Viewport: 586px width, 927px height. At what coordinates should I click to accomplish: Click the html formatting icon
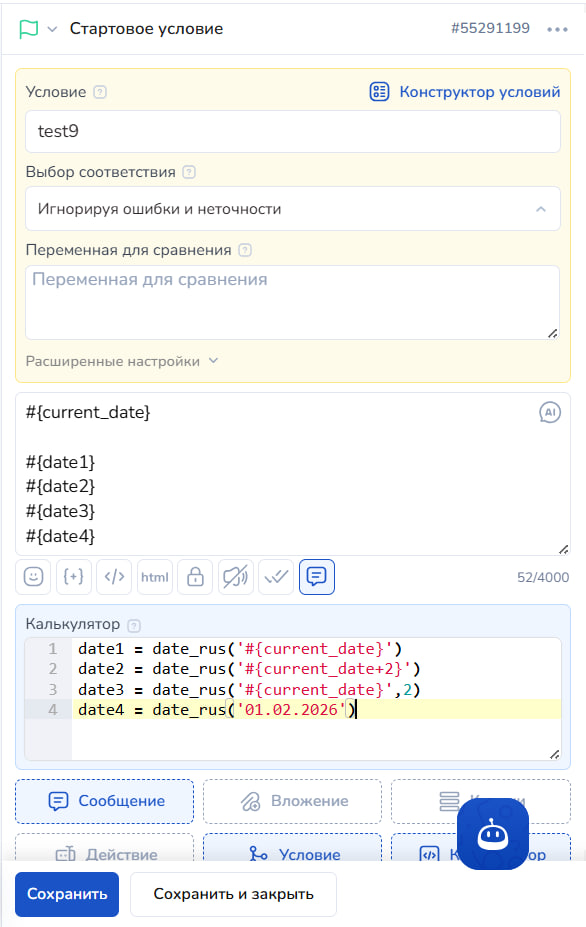155,576
